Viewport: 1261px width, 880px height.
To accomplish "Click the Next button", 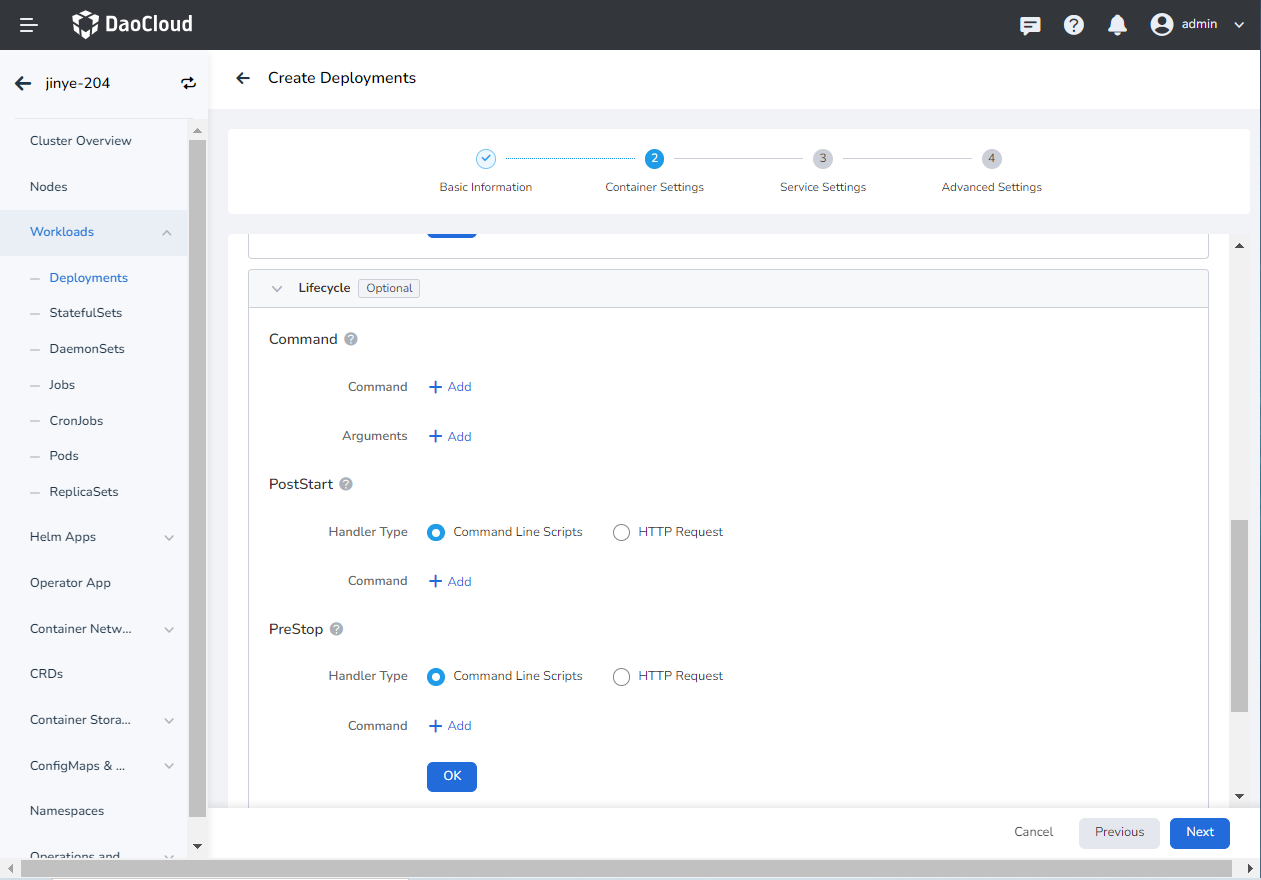I will click(1199, 832).
